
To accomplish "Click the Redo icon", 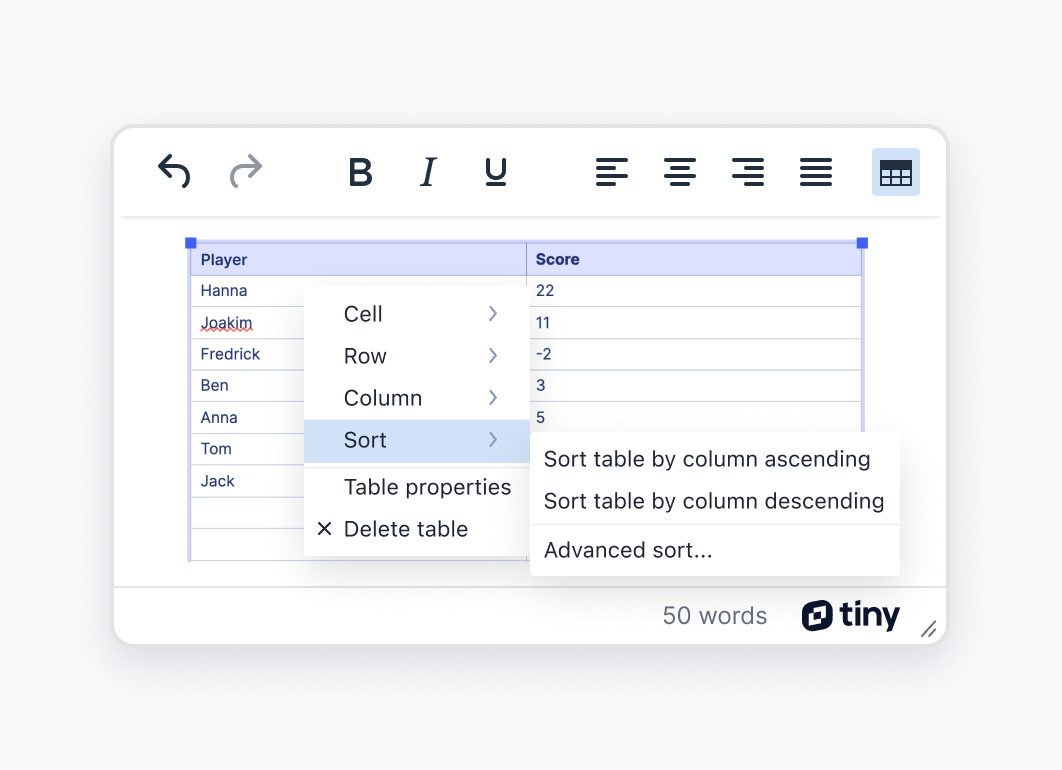I will coord(245,172).
